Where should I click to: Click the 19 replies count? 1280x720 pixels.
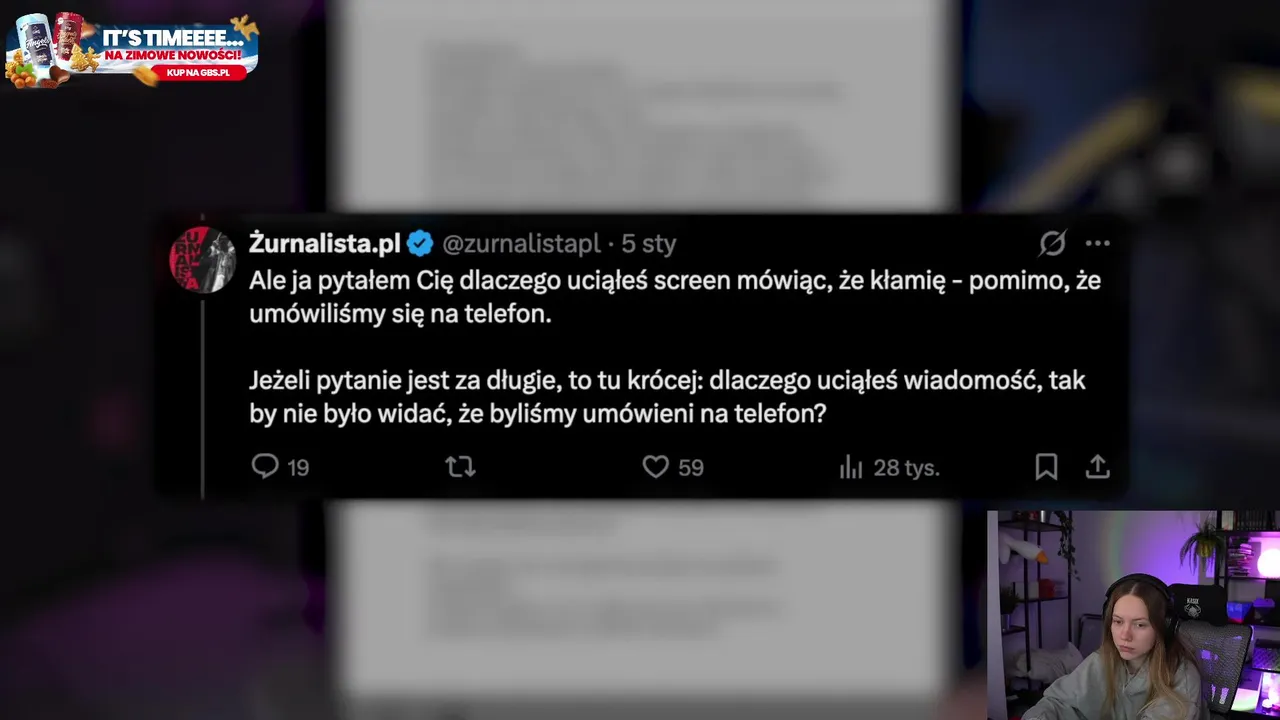tap(298, 467)
